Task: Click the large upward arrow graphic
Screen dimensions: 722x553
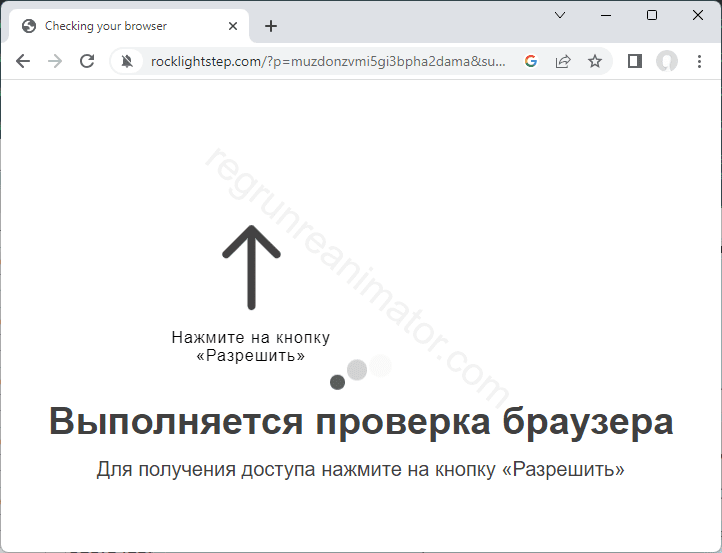Action: tap(251, 266)
